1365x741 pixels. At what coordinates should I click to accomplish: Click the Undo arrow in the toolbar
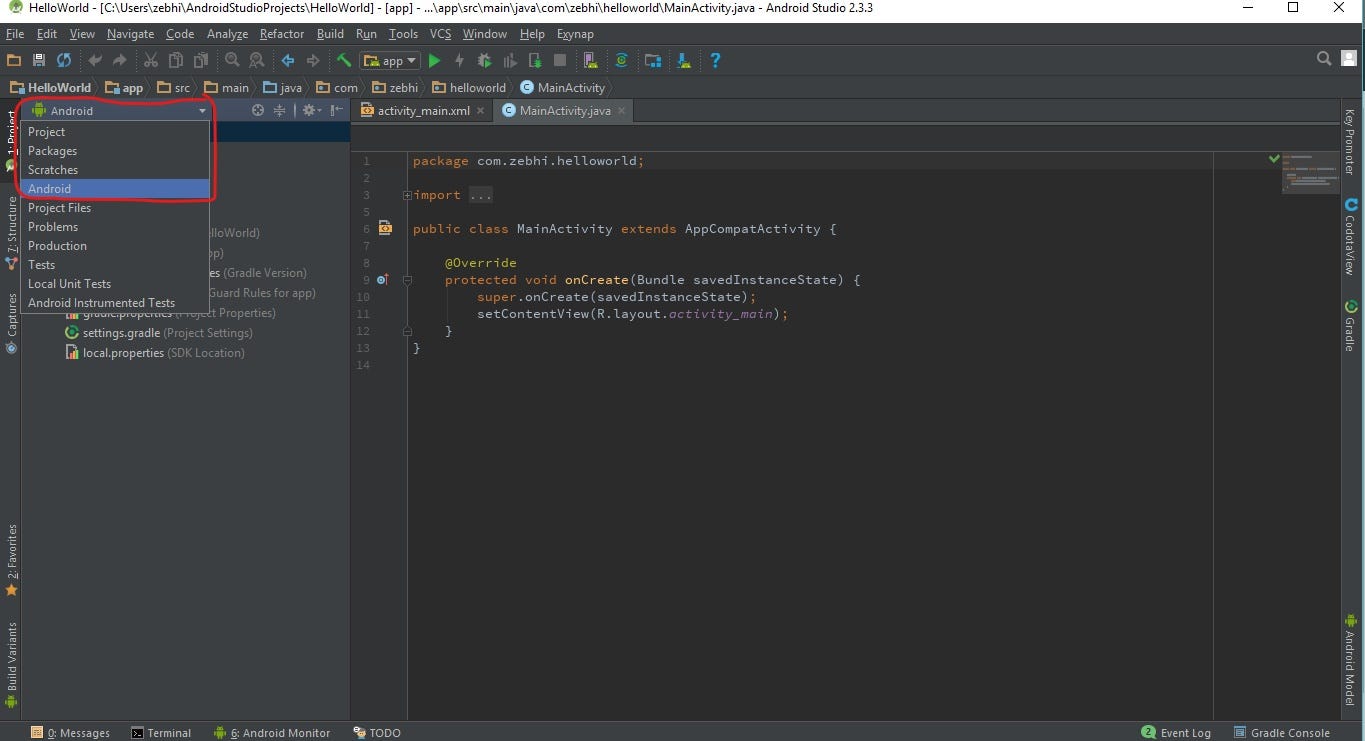tap(96, 60)
